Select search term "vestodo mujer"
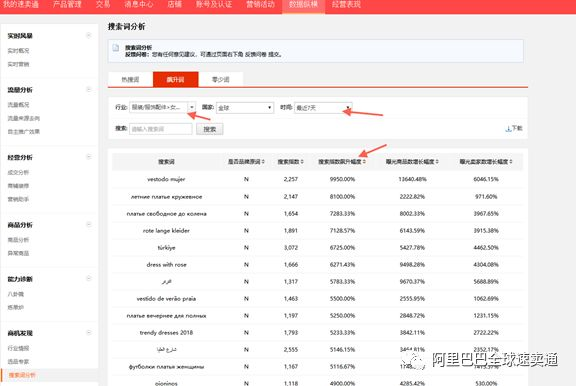The height and width of the screenshot is (386, 576). coord(166,179)
